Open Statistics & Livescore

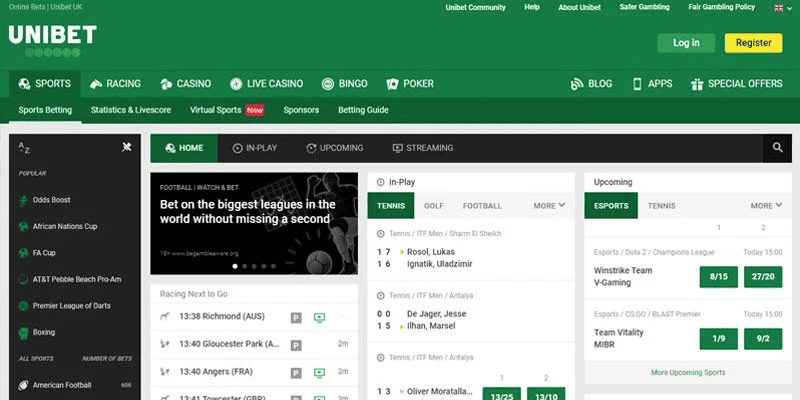click(x=131, y=110)
